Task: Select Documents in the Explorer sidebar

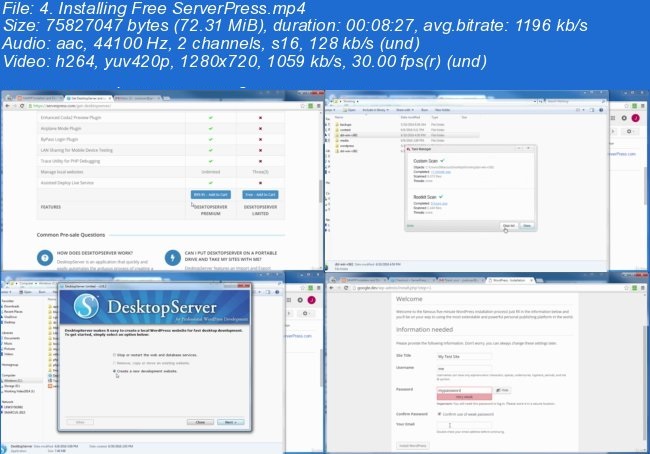Action: 12,338
